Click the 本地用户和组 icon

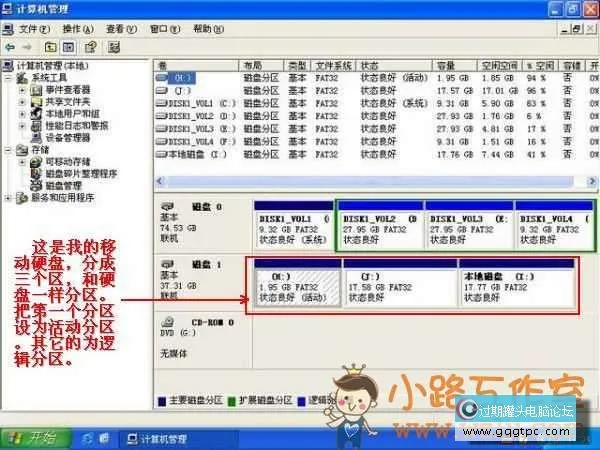click(x=36, y=114)
